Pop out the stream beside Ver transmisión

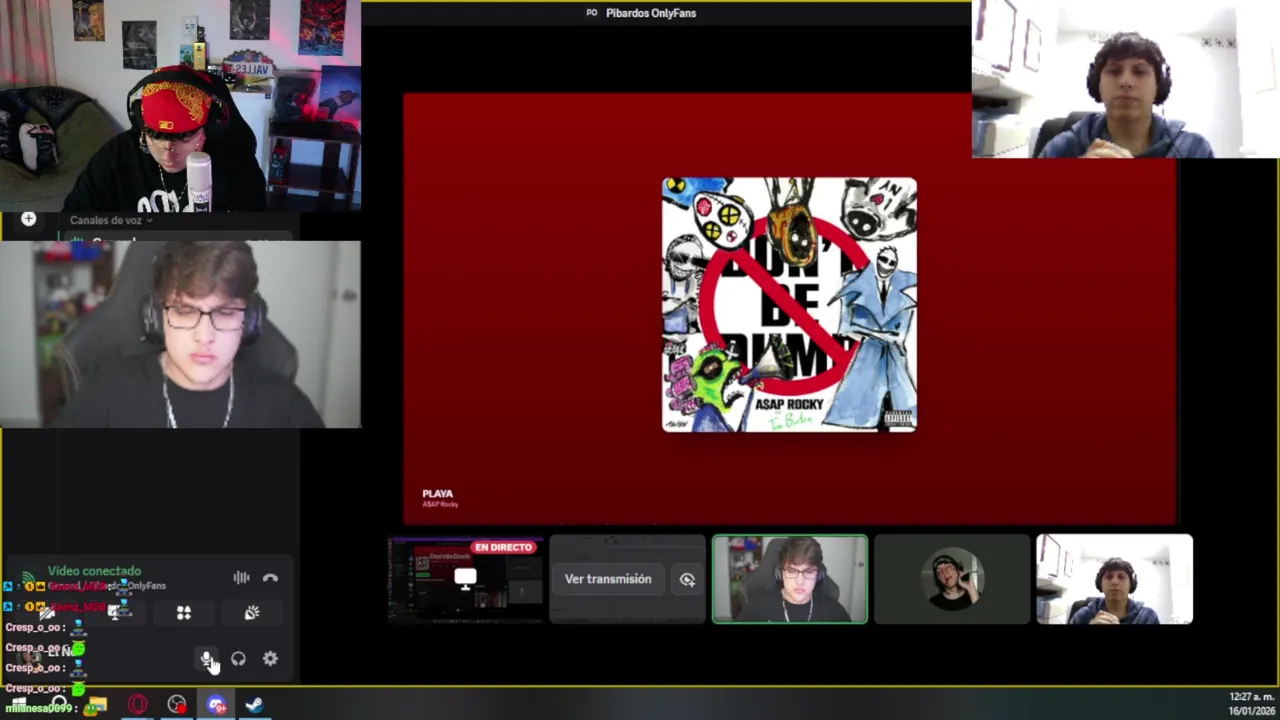(687, 579)
